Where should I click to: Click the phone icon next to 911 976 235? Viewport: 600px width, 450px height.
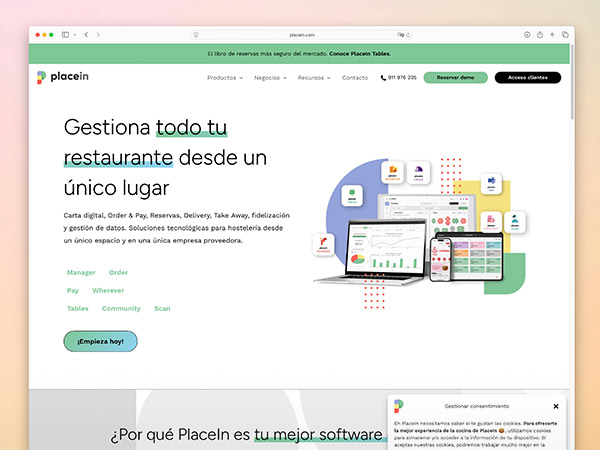point(383,78)
